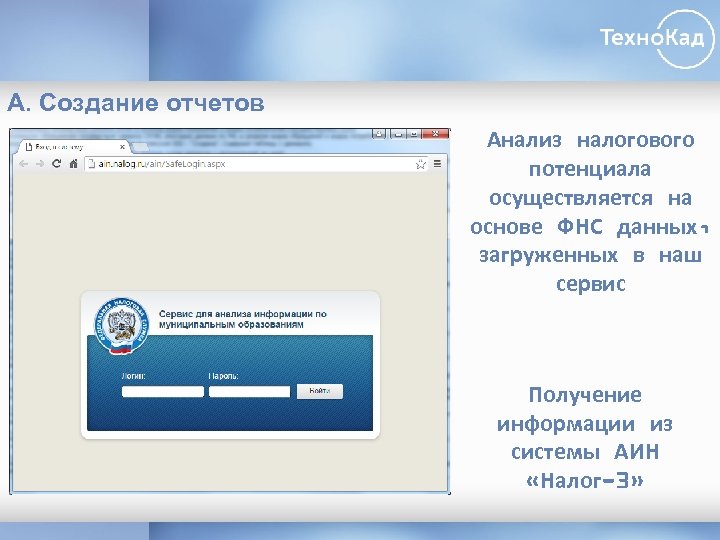This screenshot has width=720, height=540.
Task: Click the user profile button in title bar
Action: pyautogui.click(x=379, y=134)
